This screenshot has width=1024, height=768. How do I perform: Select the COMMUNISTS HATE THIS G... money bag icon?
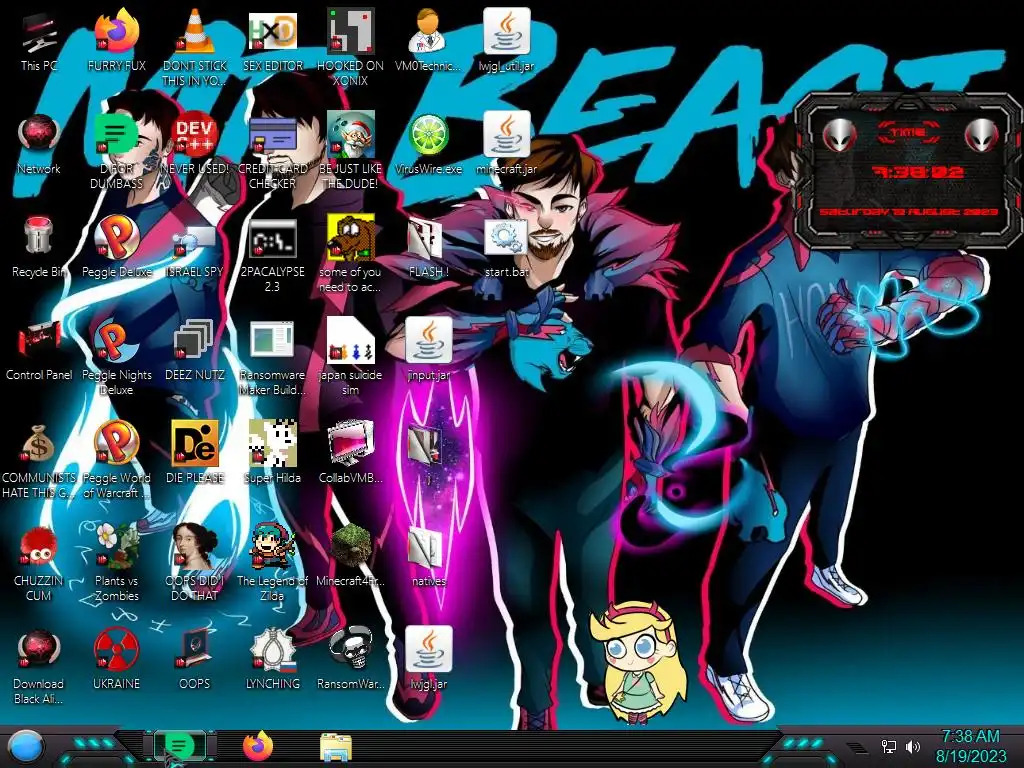point(39,461)
